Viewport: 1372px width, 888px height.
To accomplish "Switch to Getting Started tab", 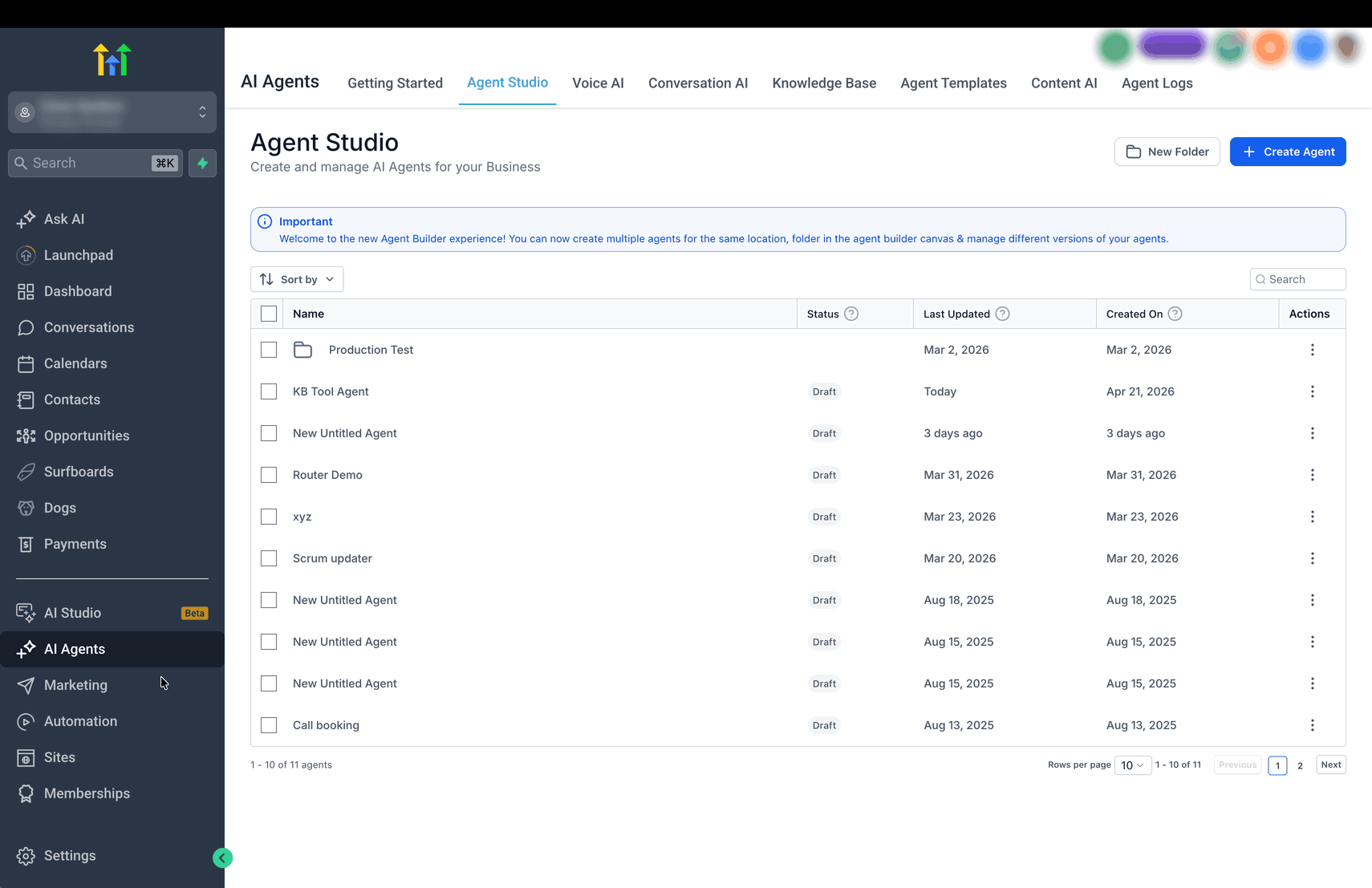I will pyautogui.click(x=395, y=83).
